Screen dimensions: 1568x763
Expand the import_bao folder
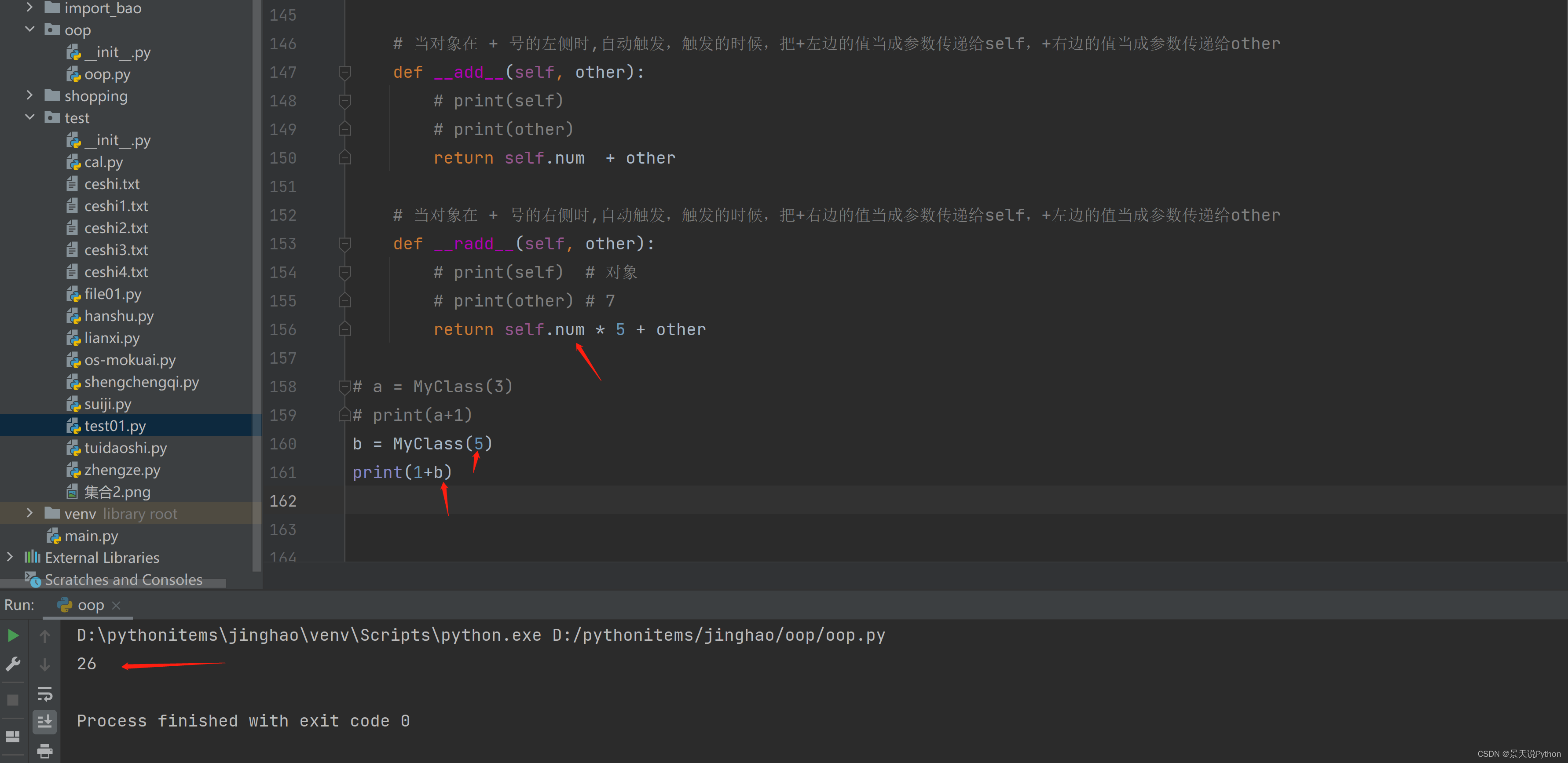click(x=29, y=7)
